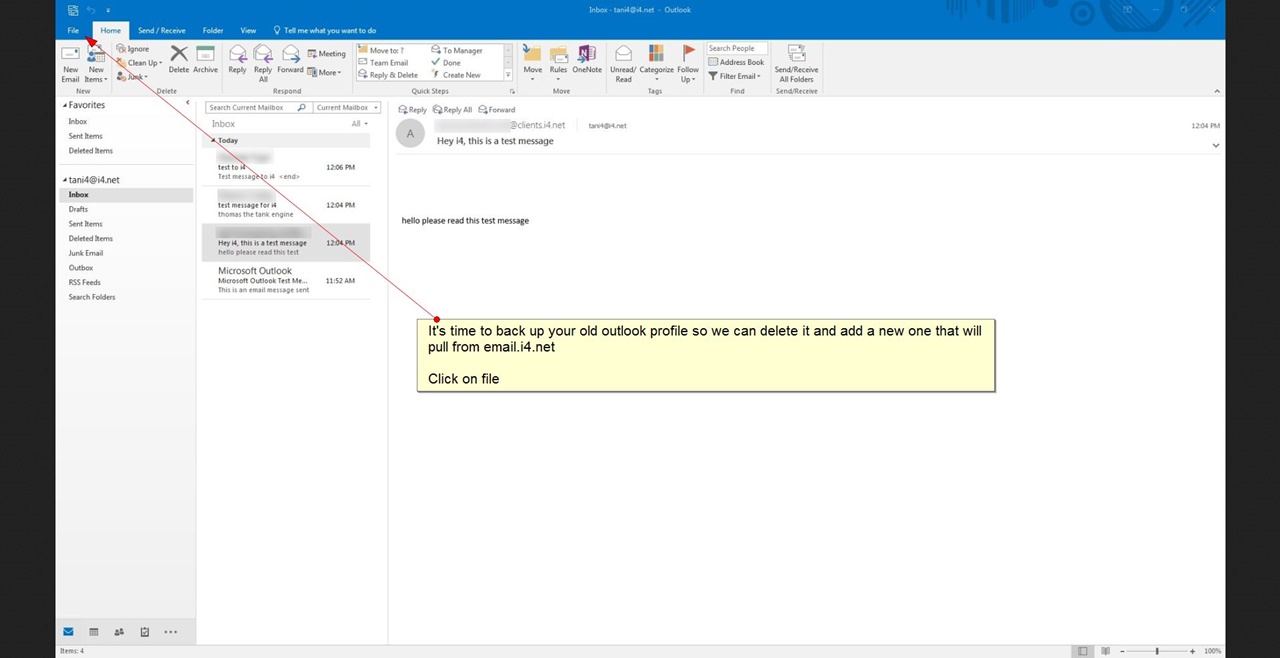Click the ribbon Reply button
This screenshot has height=658, width=1280.
237,59
